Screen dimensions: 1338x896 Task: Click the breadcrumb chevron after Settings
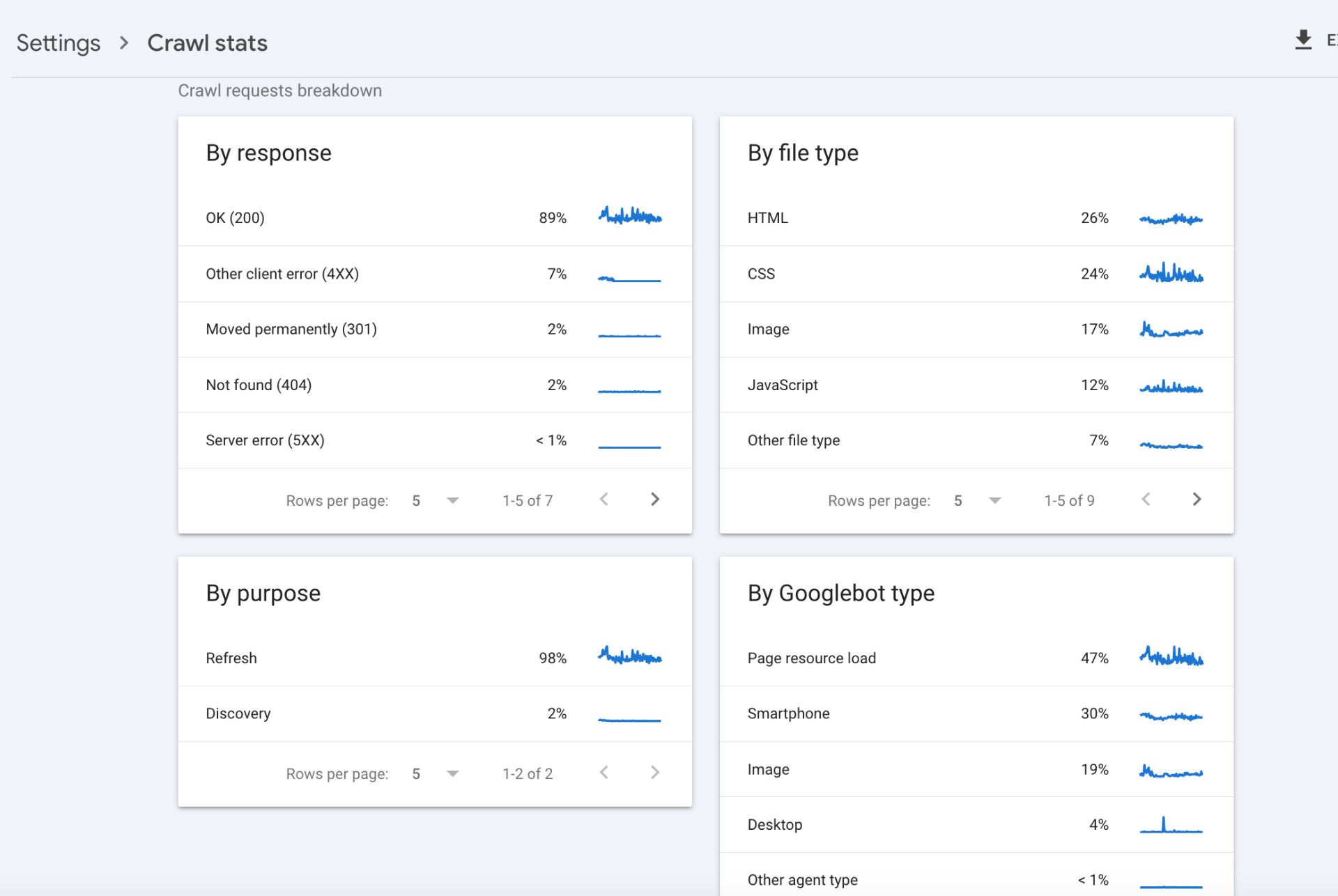coord(124,43)
